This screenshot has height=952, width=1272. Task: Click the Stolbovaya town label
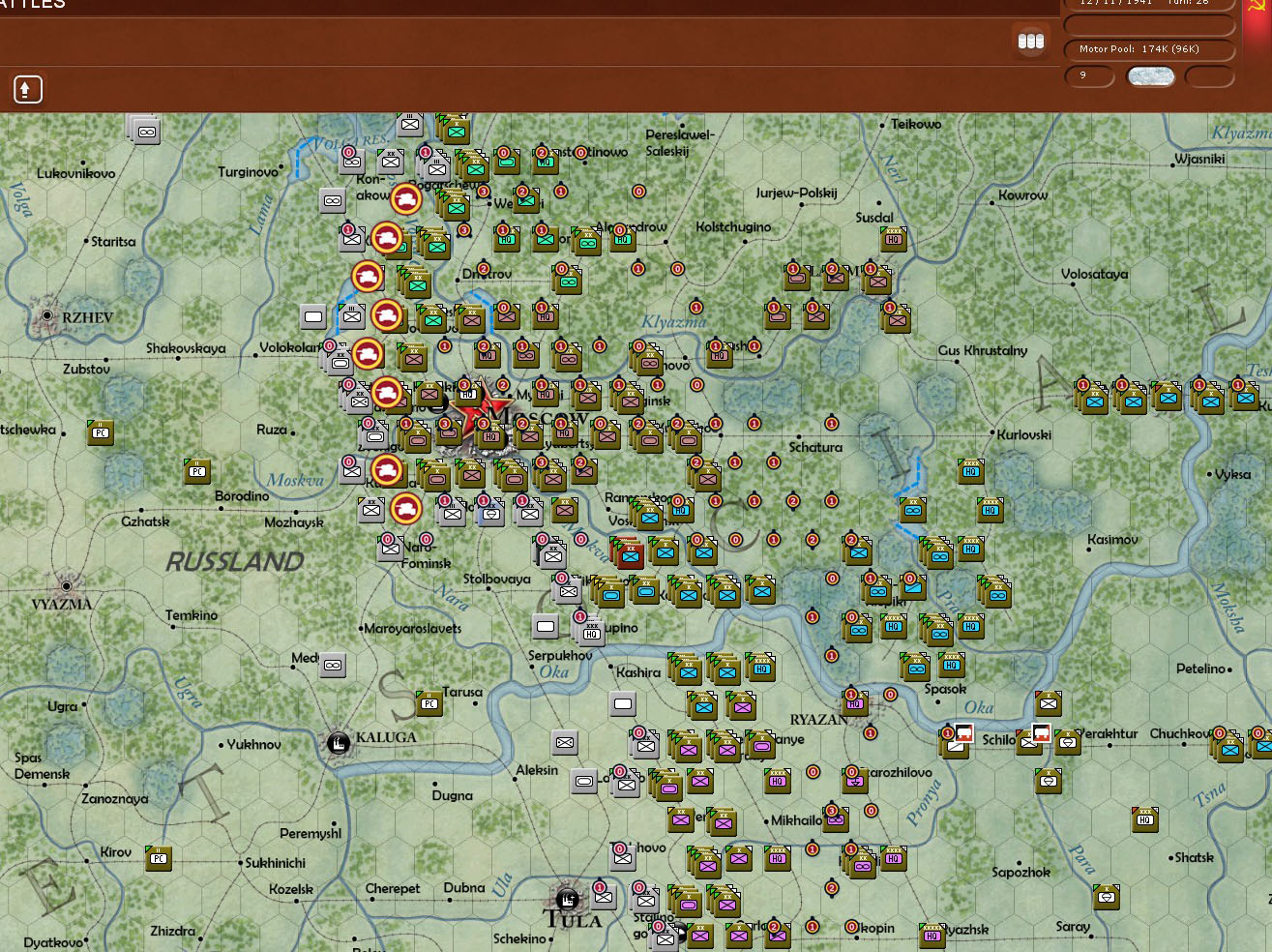(x=497, y=580)
